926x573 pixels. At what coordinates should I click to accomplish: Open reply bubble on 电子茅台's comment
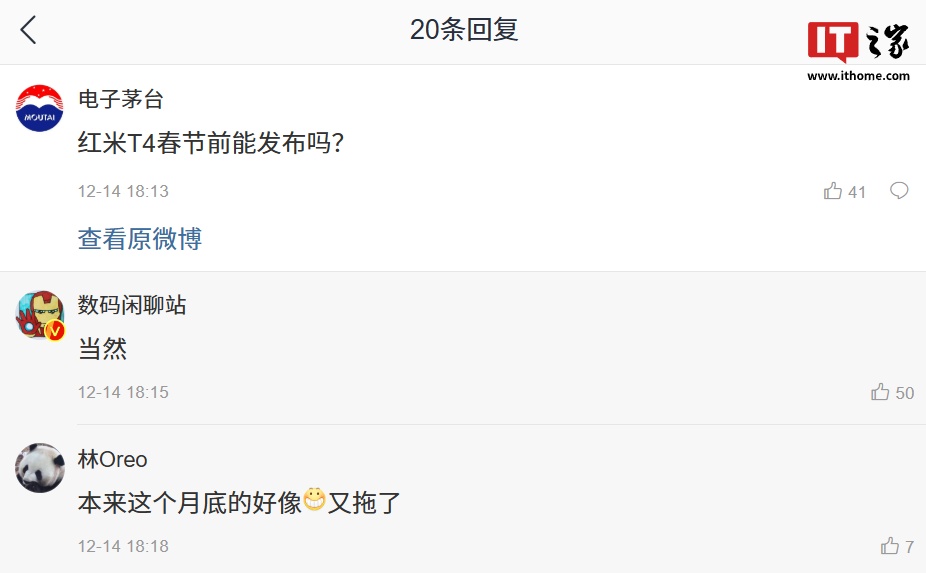coord(899,191)
